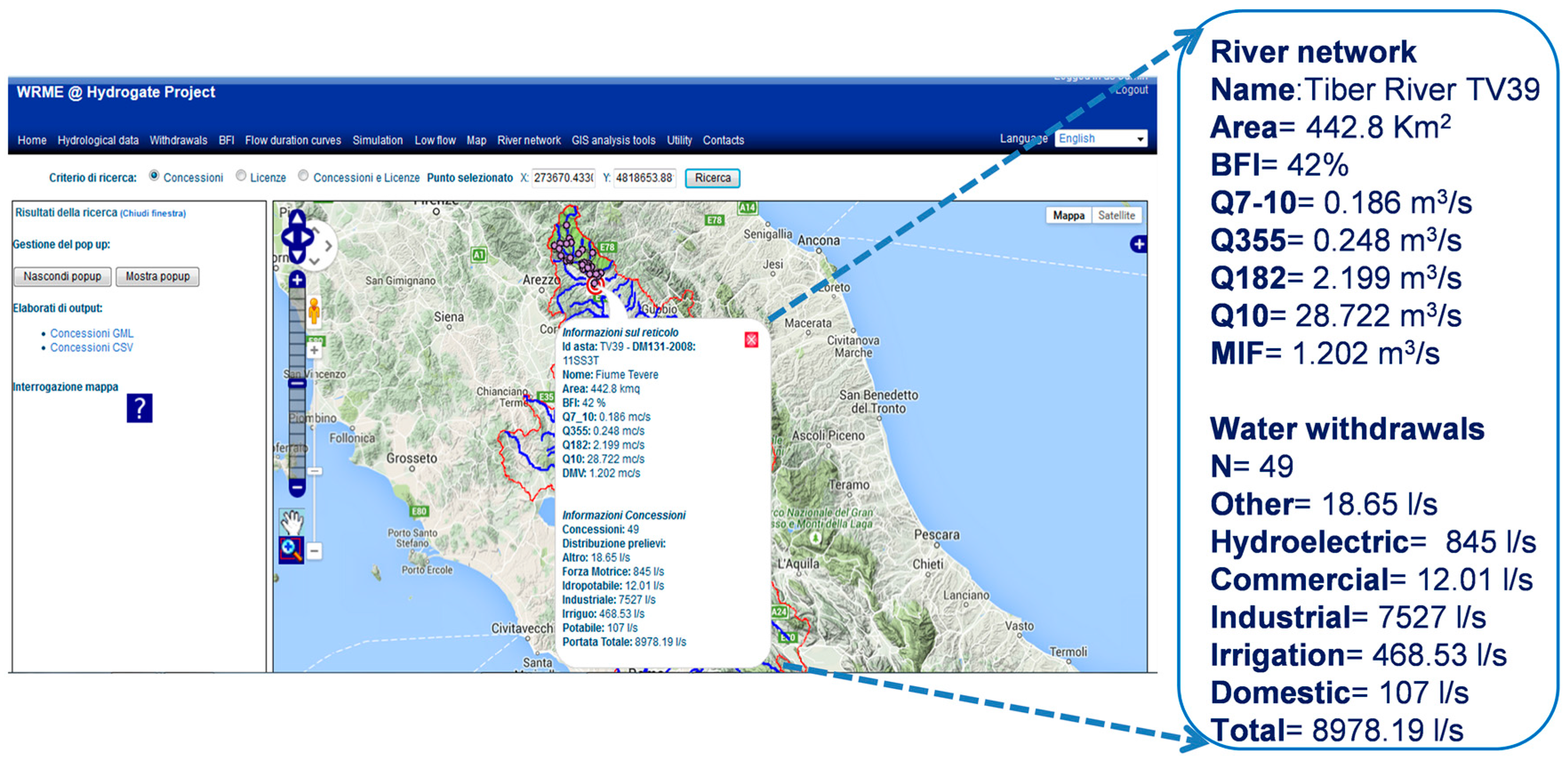Click the X coordinate input field
The image size is (1568, 764).
pos(563,178)
